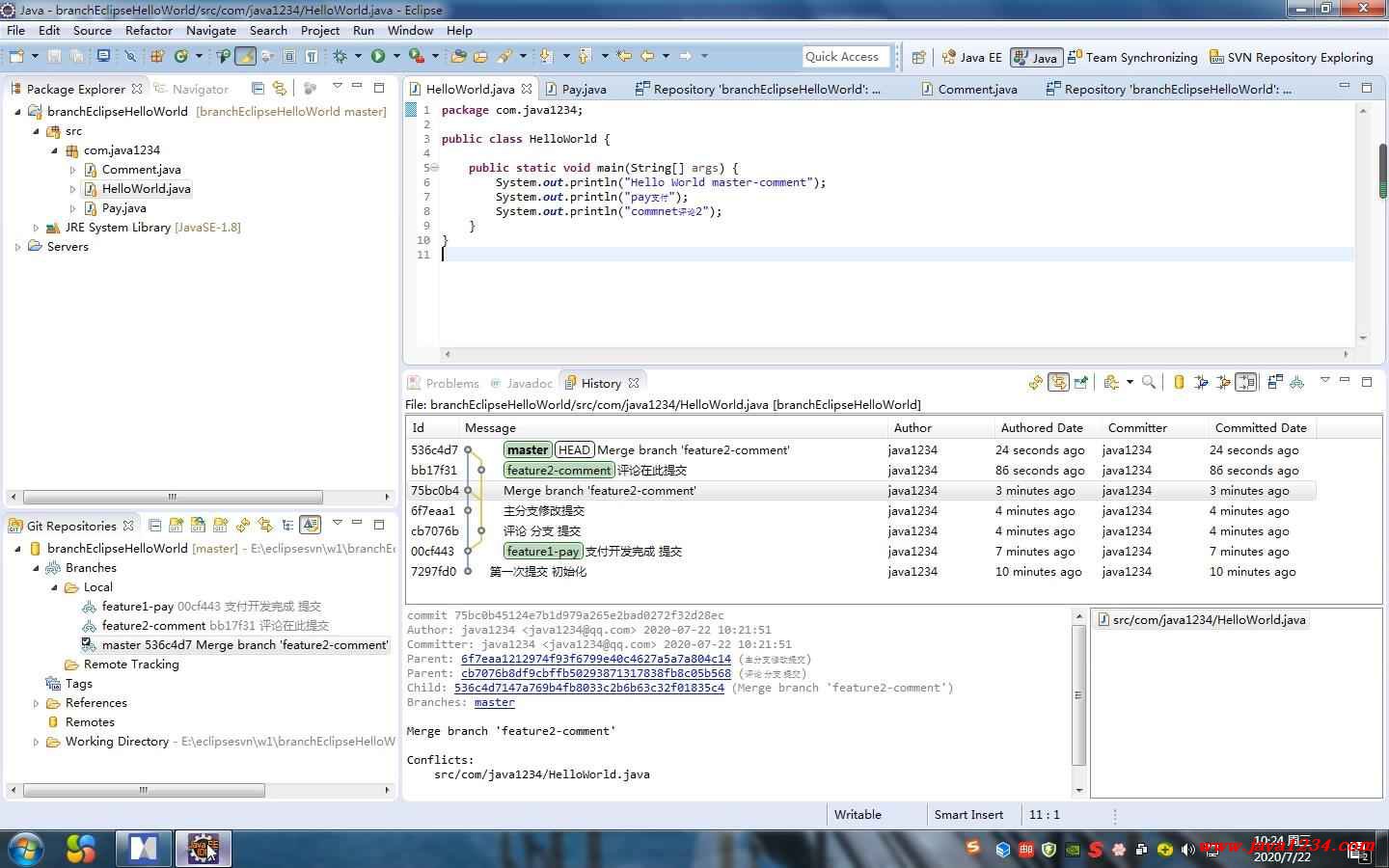
Task: Switch to Team Synchronizing perspective
Action: [x=1132, y=57]
